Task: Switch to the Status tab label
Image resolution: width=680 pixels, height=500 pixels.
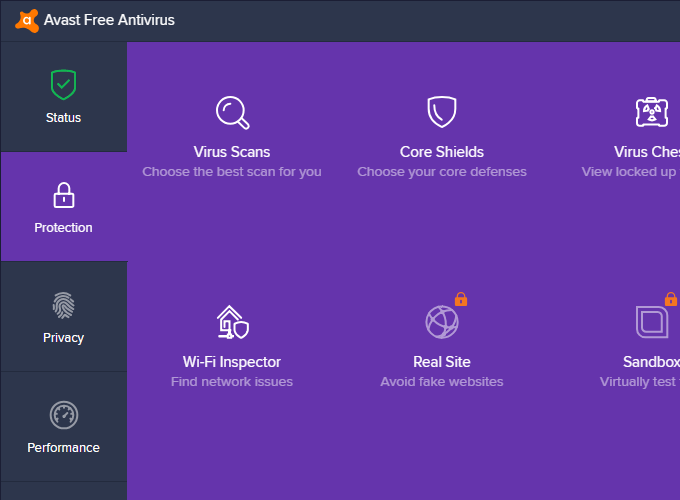Action: pos(63,118)
